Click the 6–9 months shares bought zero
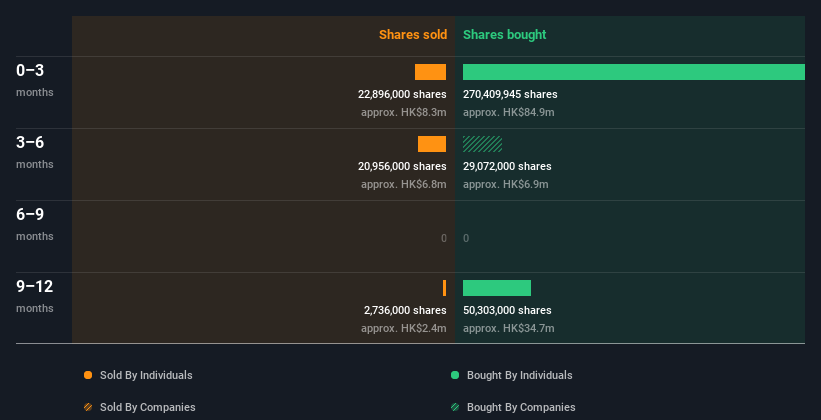 click(466, 238)
